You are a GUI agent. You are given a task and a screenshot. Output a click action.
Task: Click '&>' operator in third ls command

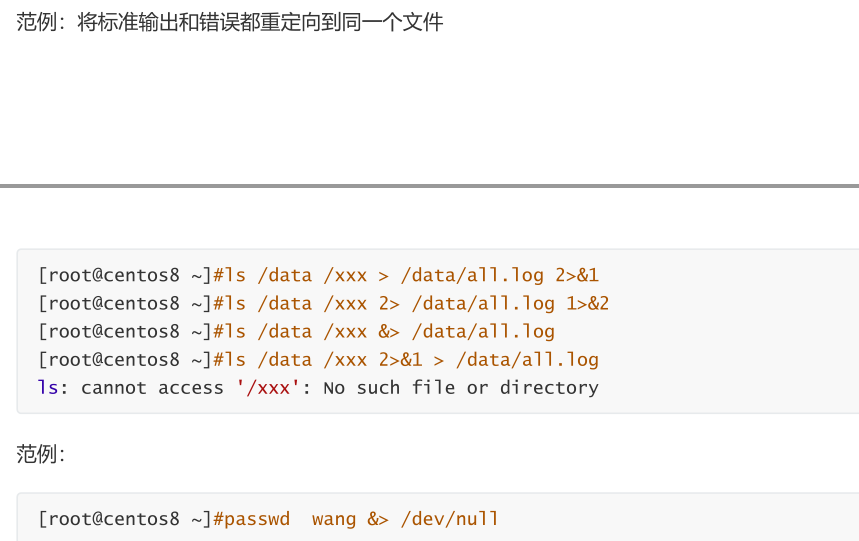389,332
